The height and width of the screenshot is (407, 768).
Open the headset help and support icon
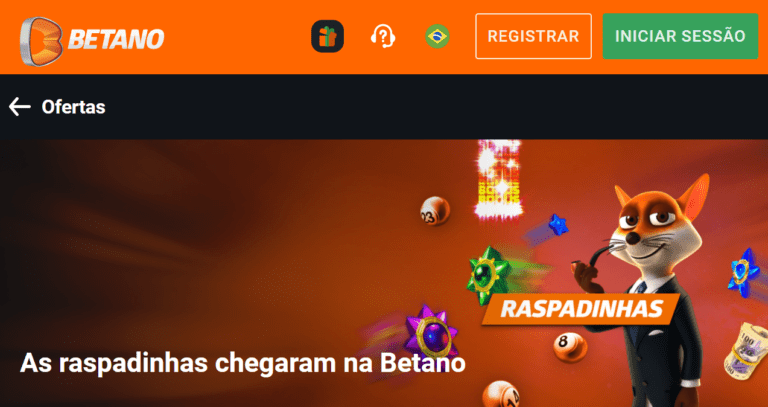(x=383, y=36)
